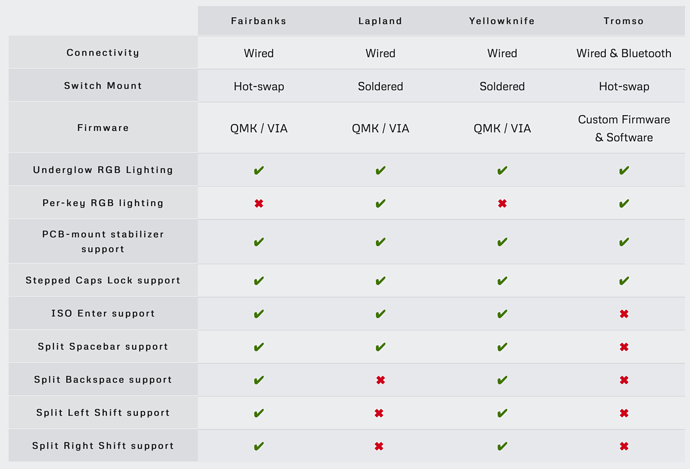Click Lapland Split Right Shift red cross
This screenshot has width=690, height=469.
click(379, 446)
